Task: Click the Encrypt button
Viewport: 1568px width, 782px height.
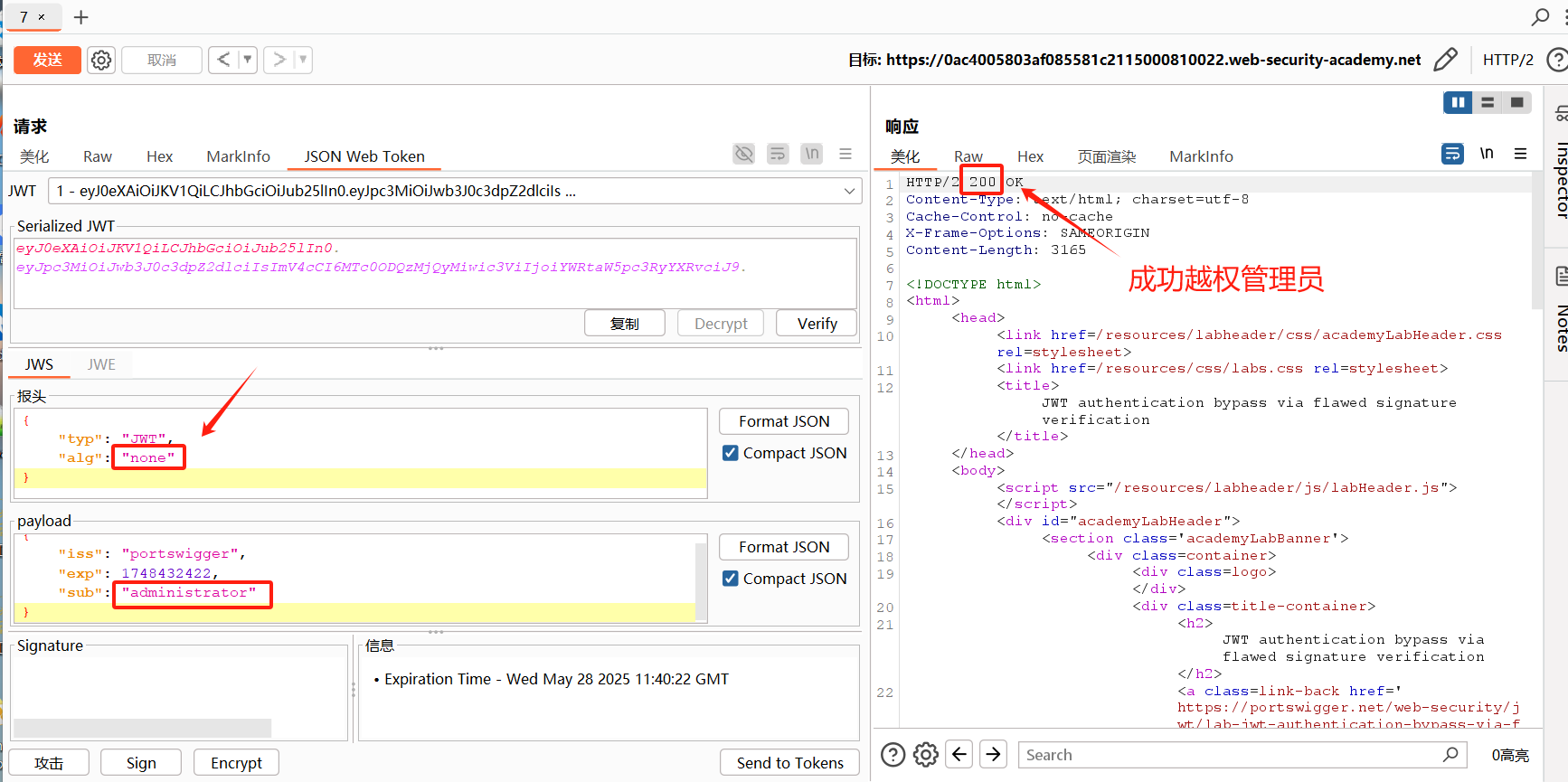Action: (x=236, y=763)
